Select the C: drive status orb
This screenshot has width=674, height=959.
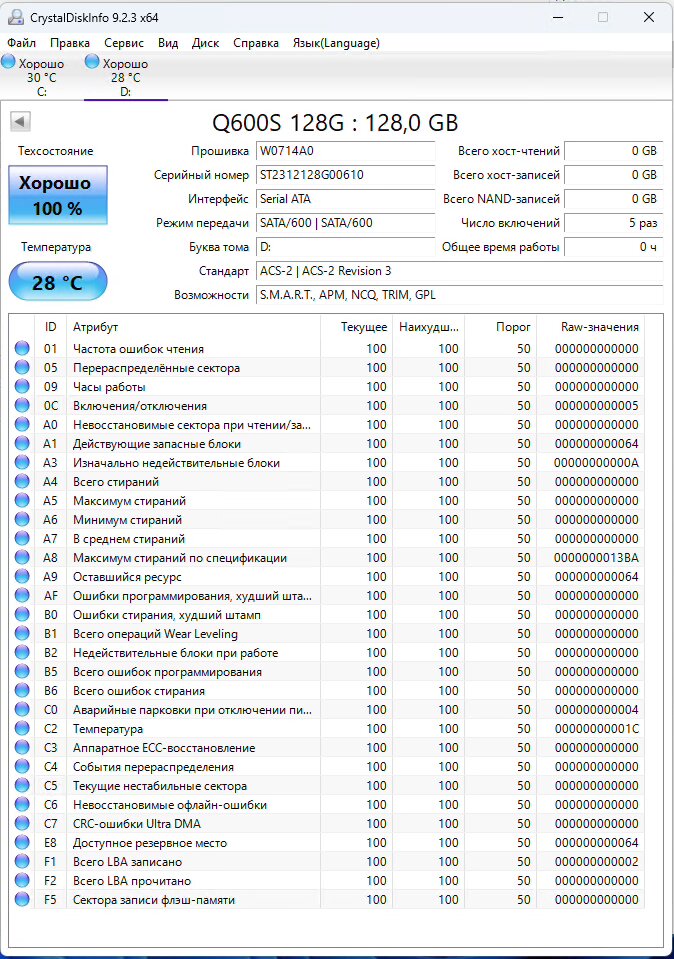pos(9,61)
